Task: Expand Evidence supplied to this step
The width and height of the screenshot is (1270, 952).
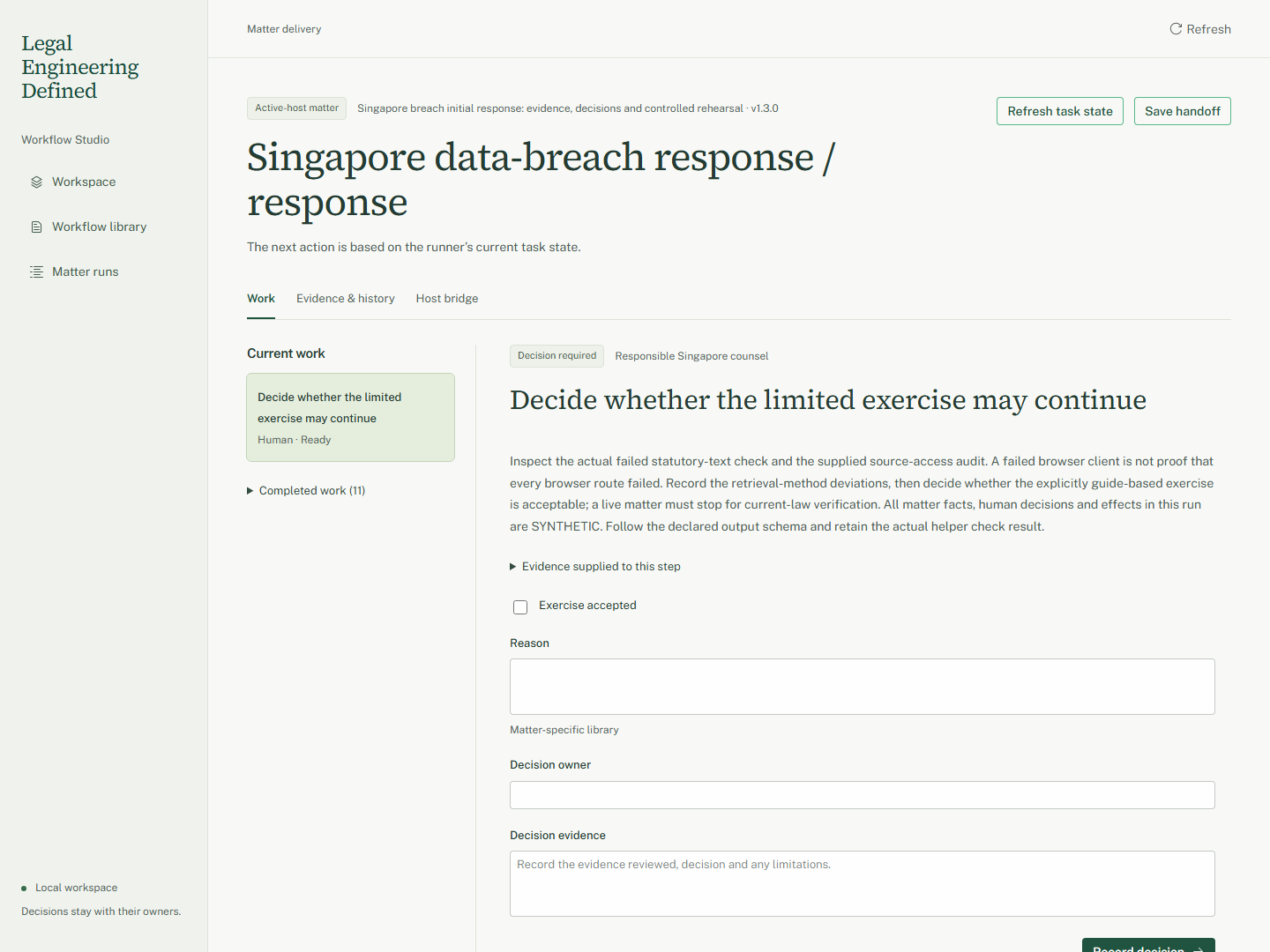Action: [x=595, y=567]
